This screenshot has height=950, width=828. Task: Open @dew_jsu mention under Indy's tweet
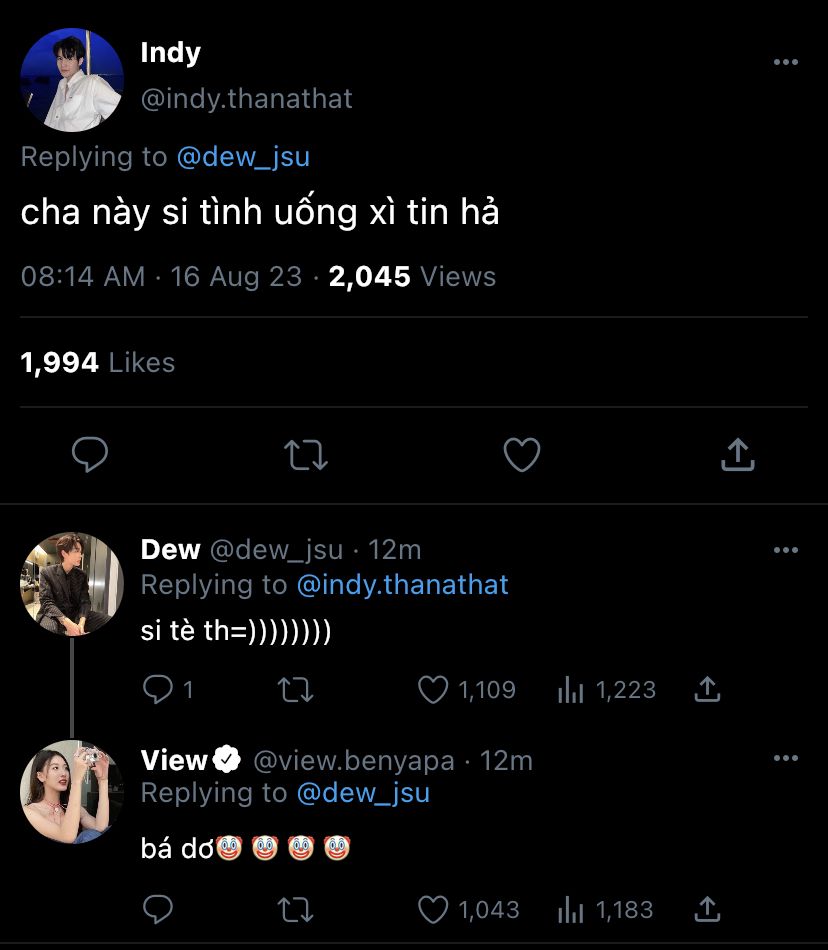[243, 157]
